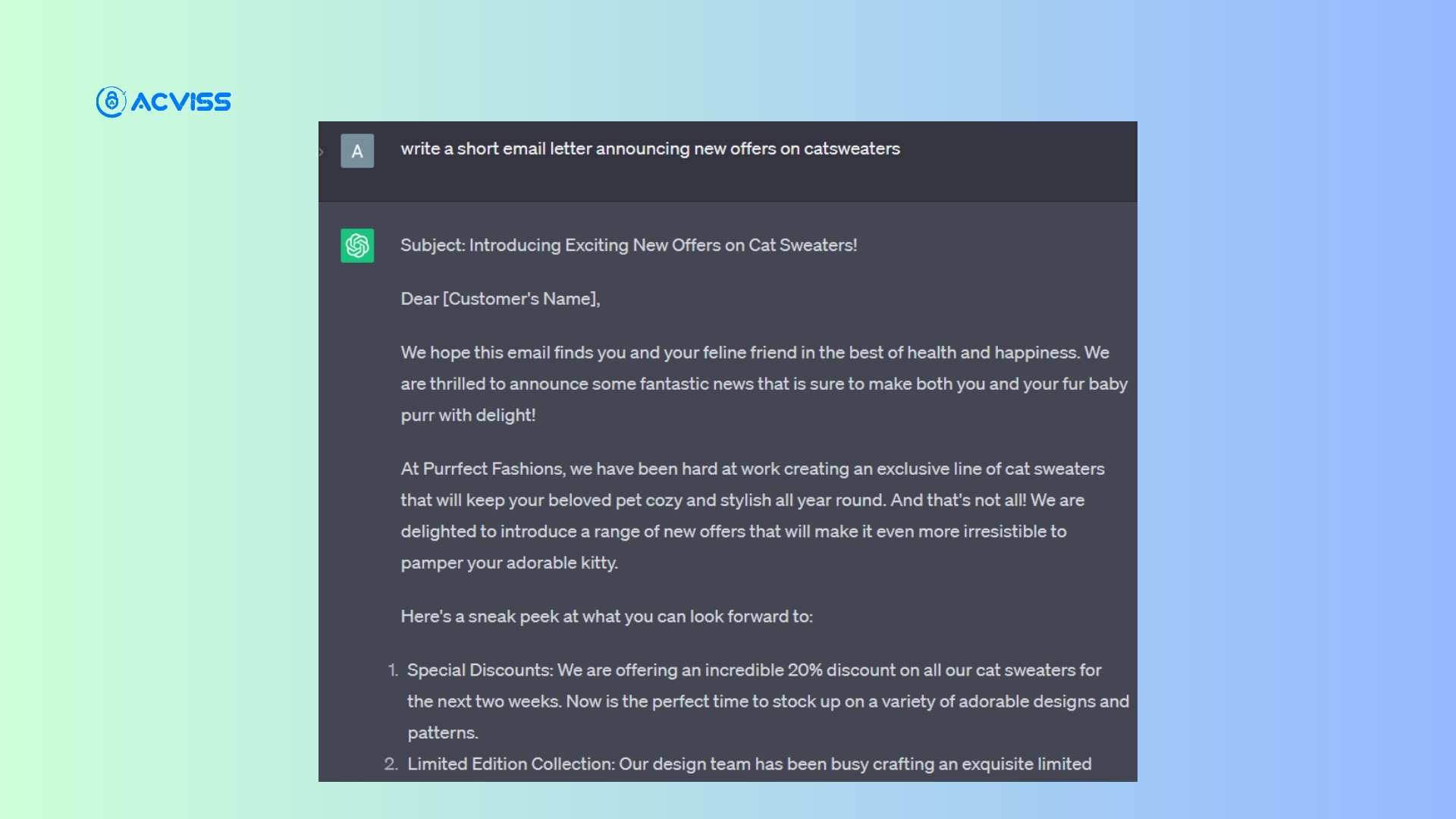1456x819 pixels.
Task: Click the number 2 list marker
Action: 391,764
